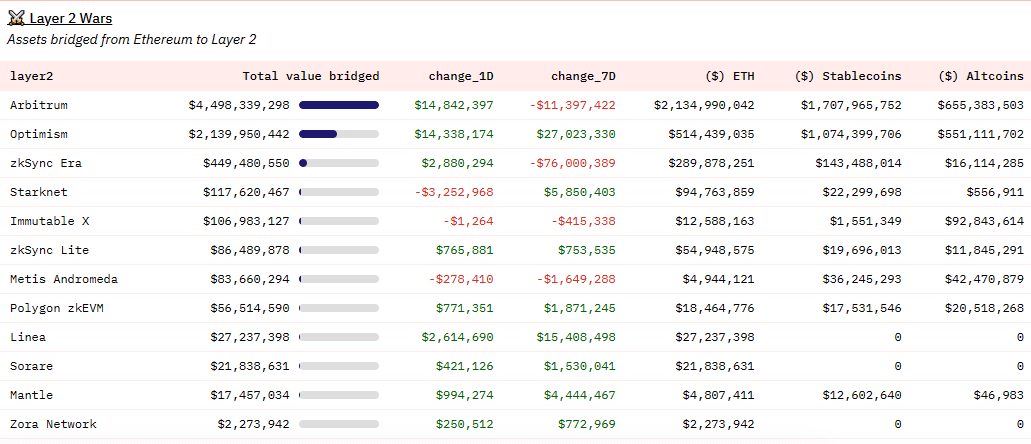Sort by the ($) Stablecoins column header
This screenshot has height=444, width=1031.
(848, 76)
